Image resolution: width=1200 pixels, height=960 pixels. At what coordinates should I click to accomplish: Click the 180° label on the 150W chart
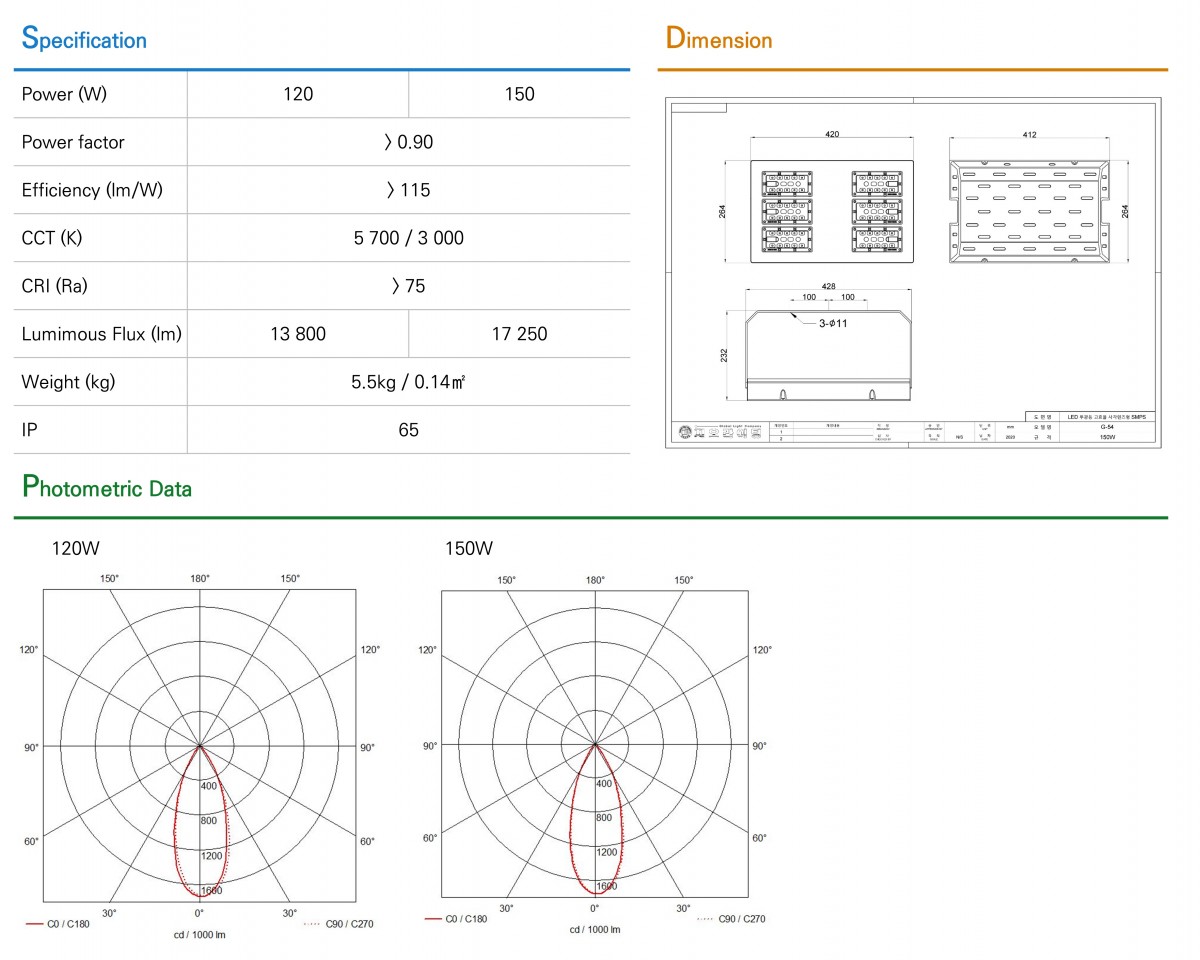tap(595, 579)
